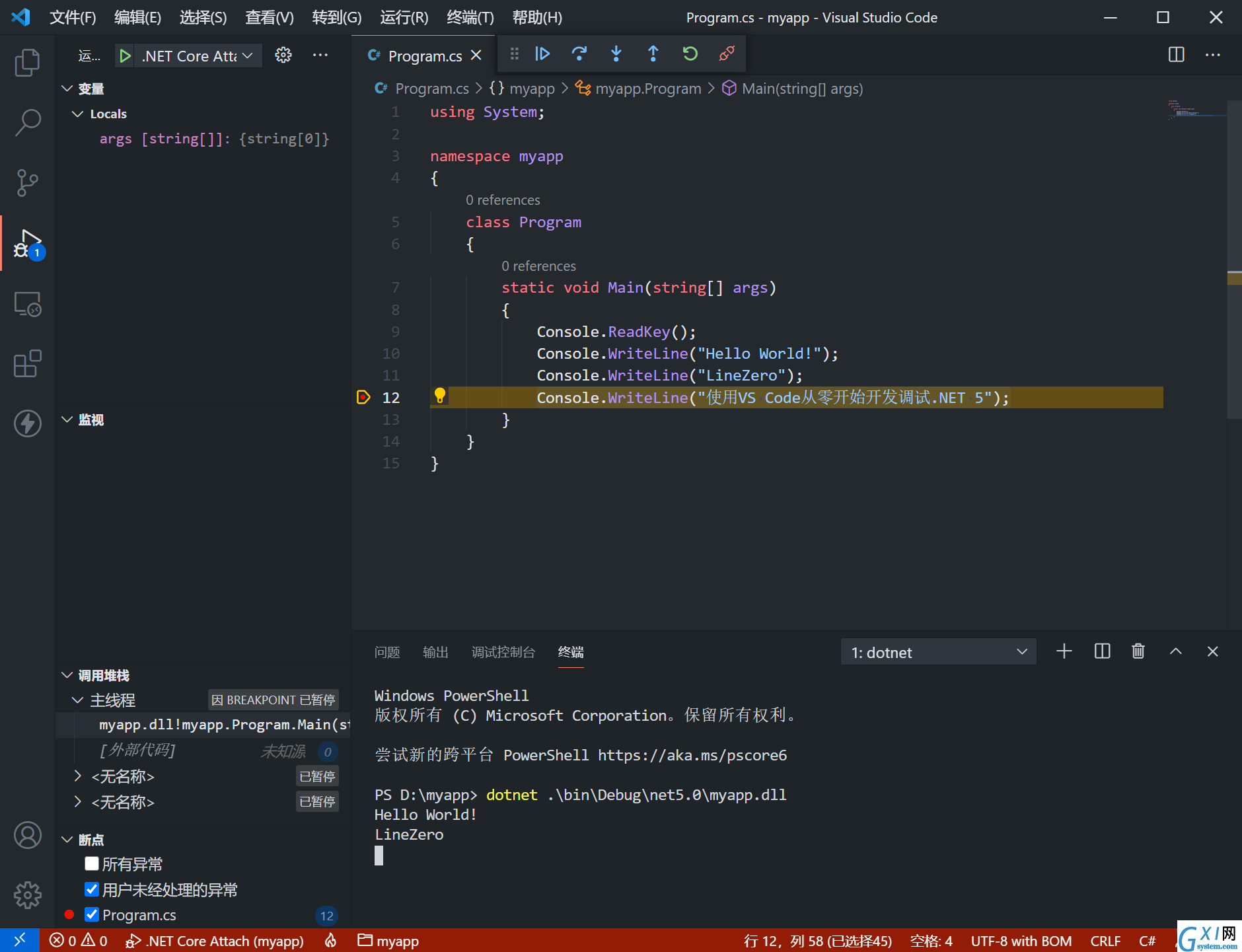
Task: Open the 终端(T) menu
Action: tap(470, 18)
